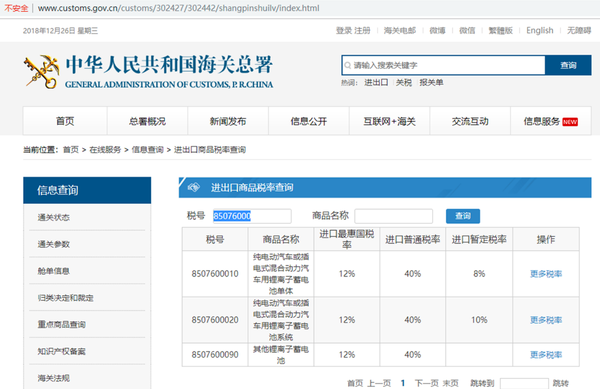Click tariff code cell 8507600090

coord(215,355)
